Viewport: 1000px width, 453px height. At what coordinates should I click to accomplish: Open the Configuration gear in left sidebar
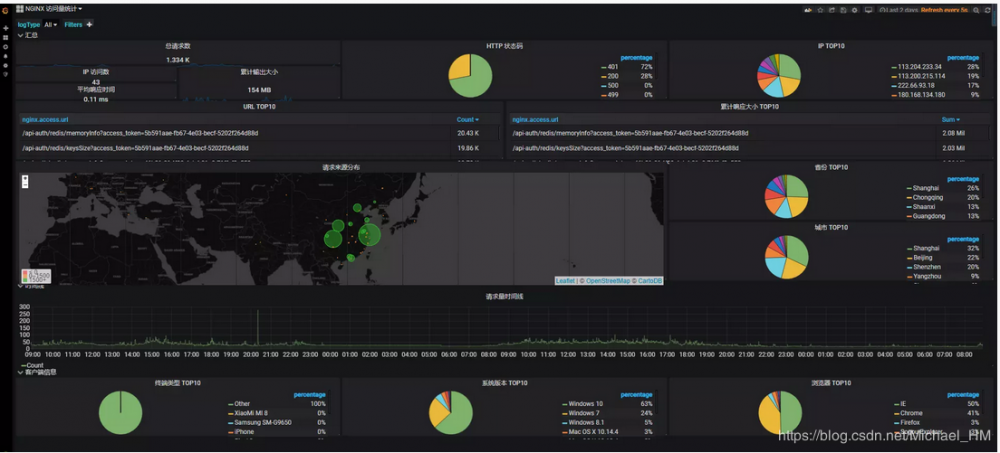6,65
